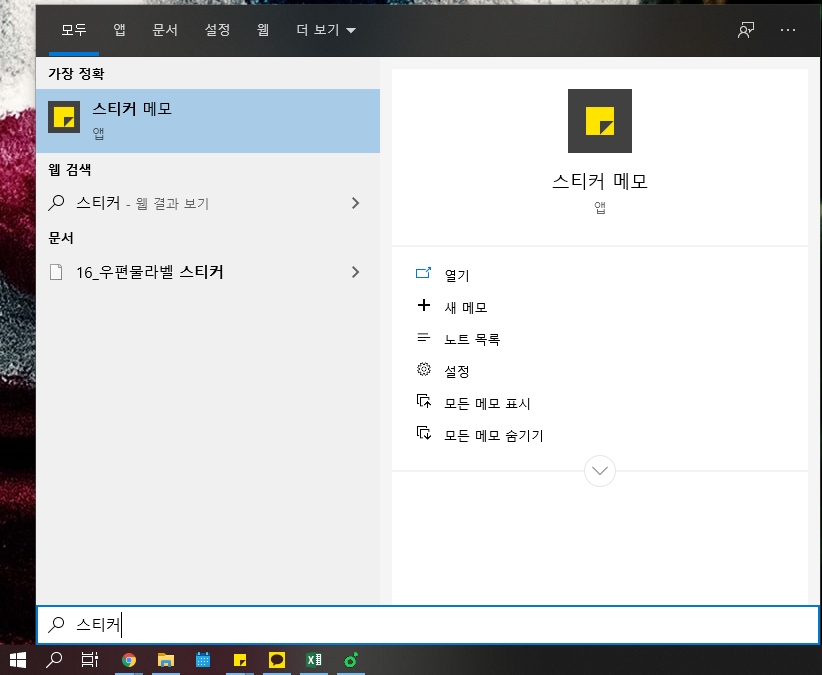The image size is (822, 675).
Task: Open the 더 보기 dropdown
Action: (326, 30)
